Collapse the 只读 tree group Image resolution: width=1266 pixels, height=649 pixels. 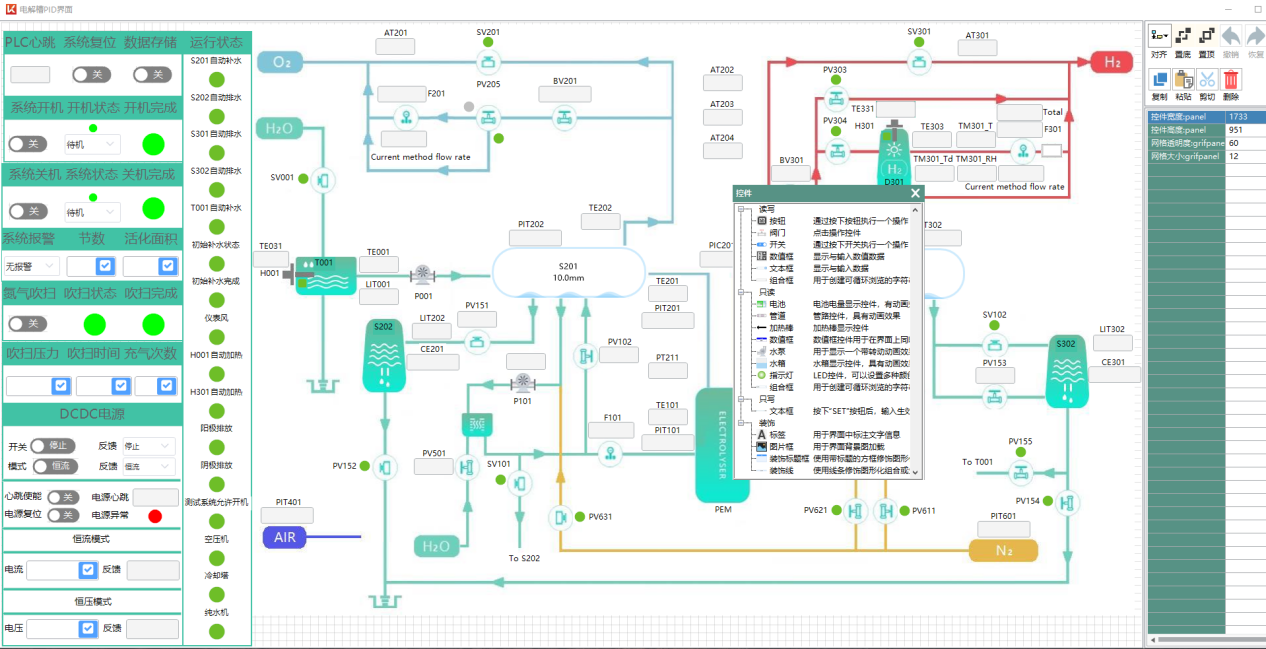tap(742, 292)
